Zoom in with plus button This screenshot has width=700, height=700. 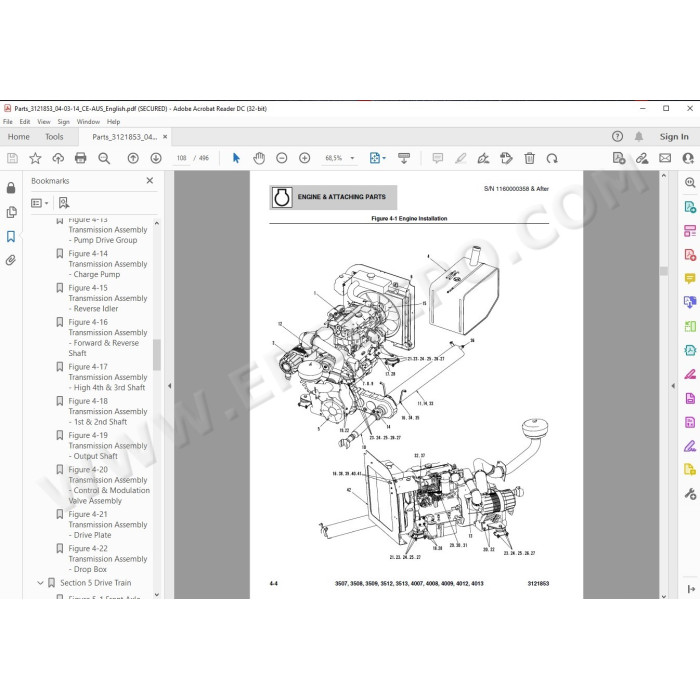point(304,158)
